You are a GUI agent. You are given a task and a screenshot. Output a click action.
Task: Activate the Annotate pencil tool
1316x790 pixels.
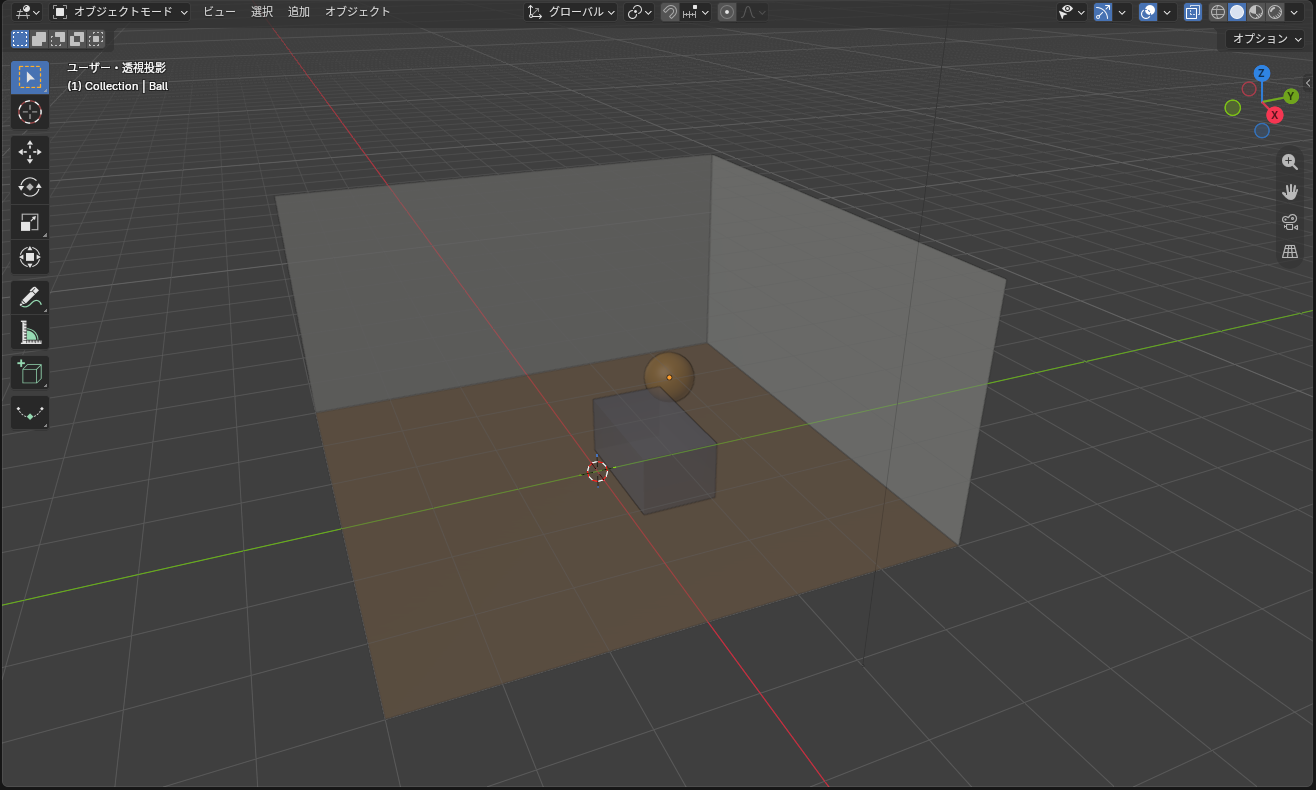click(30, 298)
